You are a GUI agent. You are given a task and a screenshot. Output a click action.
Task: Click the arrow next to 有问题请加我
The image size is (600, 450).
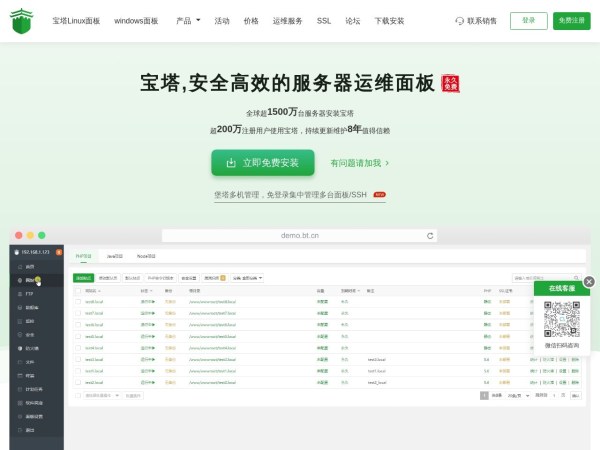387,163
